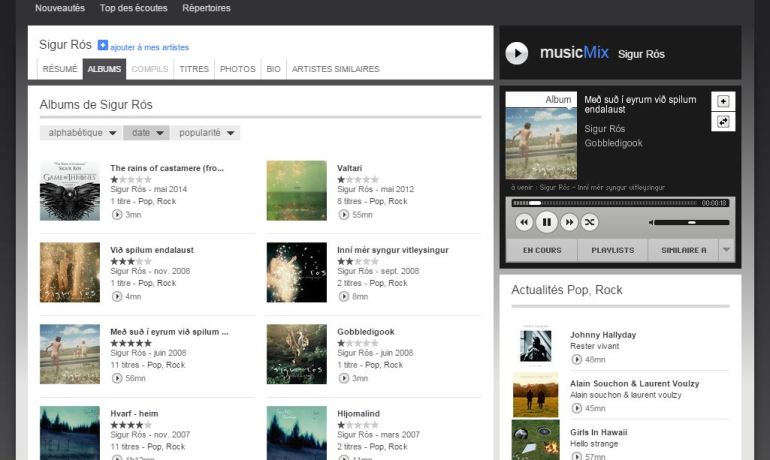Open the COMPILS tab
770x460 pixels.
[x=150, y=69]
